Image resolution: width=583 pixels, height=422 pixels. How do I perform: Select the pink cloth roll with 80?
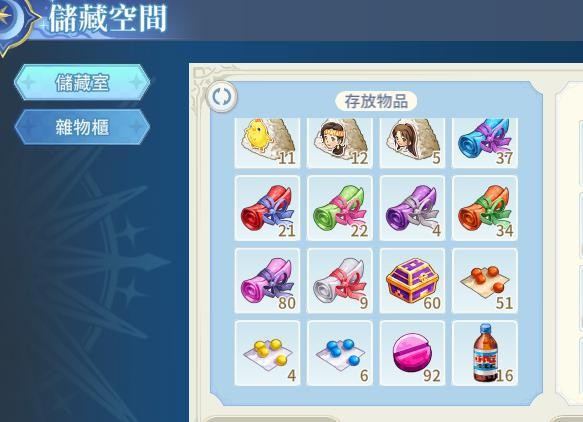[267, 281]
